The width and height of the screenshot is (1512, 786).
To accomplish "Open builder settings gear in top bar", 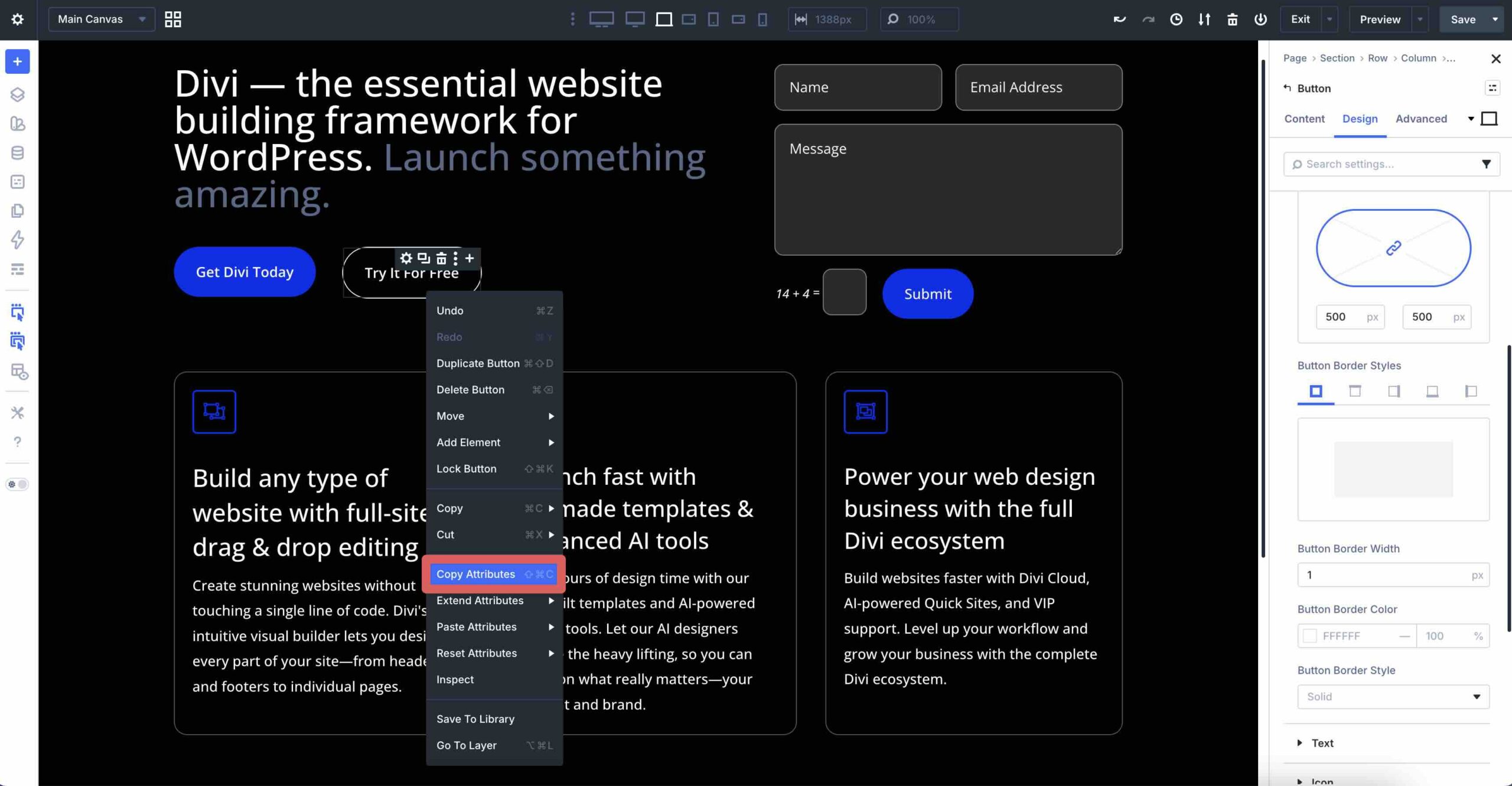I will (18, 19).
